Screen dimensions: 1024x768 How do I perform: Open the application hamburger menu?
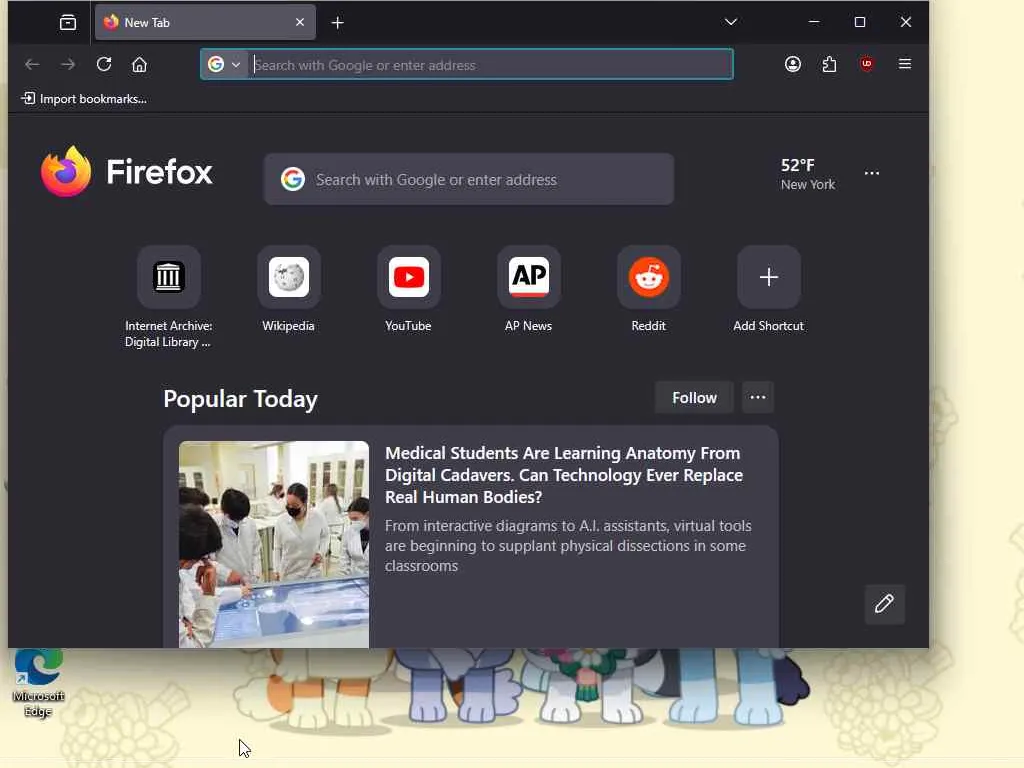coord(904,64)
